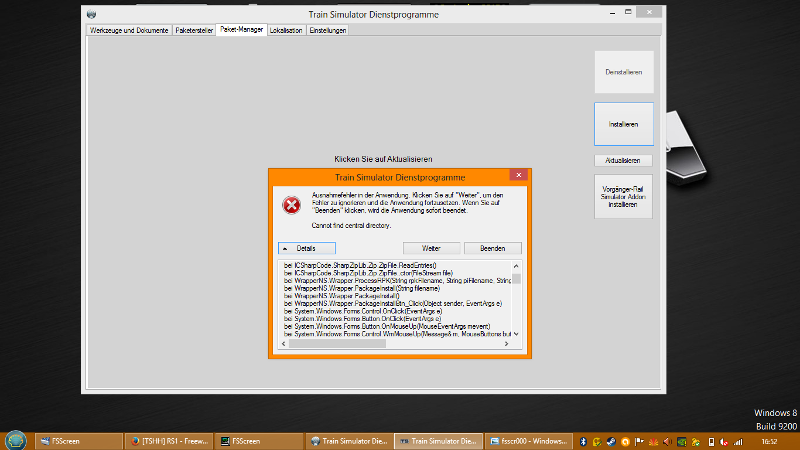Open the Action Center flag icon
Screen dimensions: 800x450
click(x=639, y=442)
